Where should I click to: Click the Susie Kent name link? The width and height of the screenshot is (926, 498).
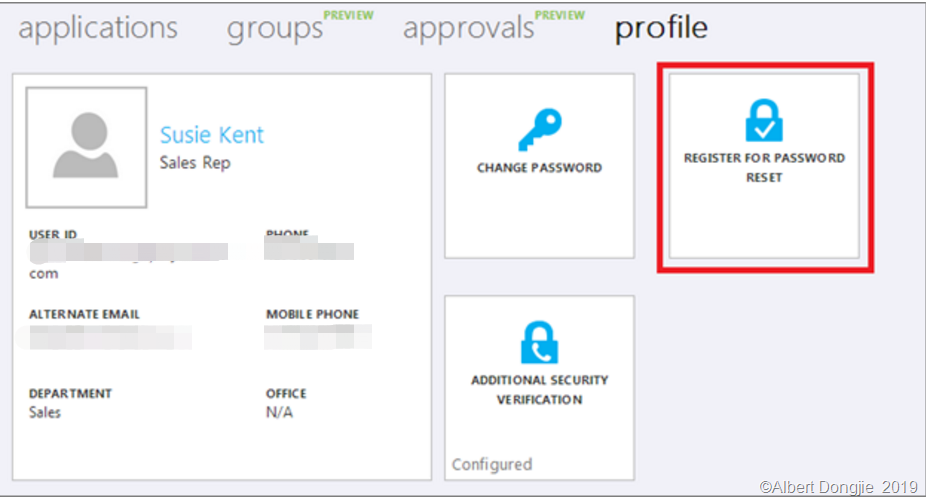pos(212,135)
